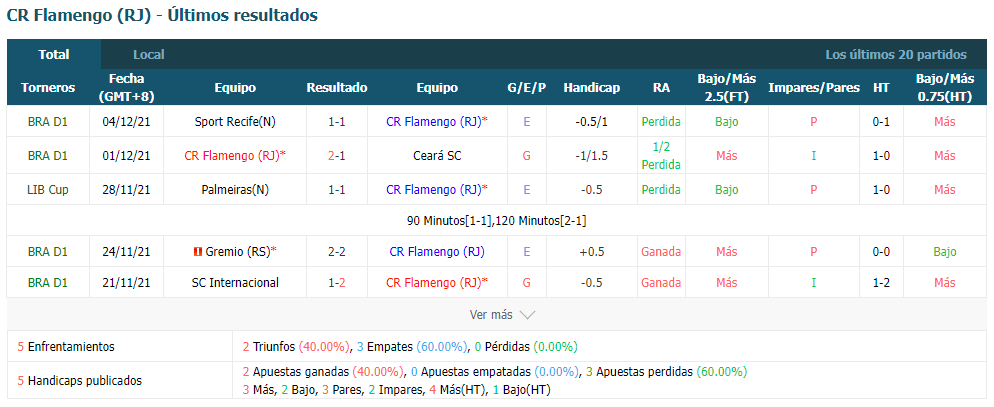The height and width of the screenshot is (407, 994).
Task: Click the Ver más text link
Action: [491, 314]
